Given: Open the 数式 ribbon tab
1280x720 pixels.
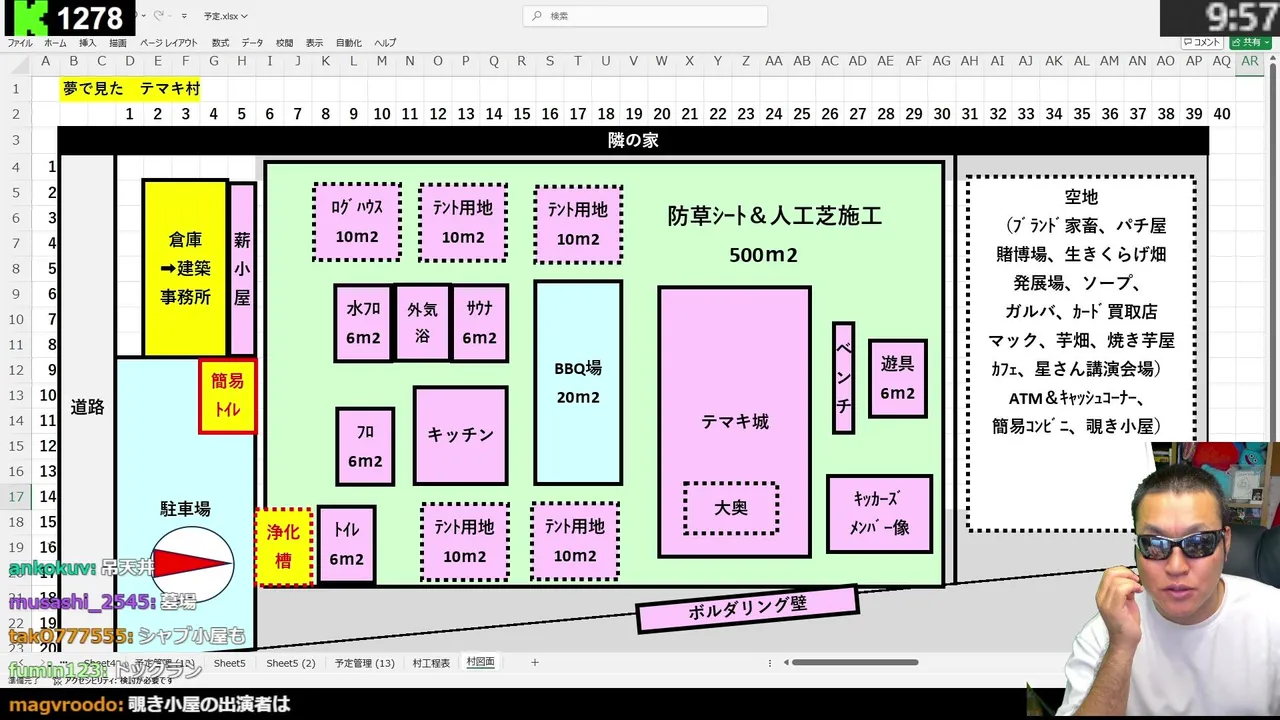Looking at the screenshot, I should coord(220,43).
